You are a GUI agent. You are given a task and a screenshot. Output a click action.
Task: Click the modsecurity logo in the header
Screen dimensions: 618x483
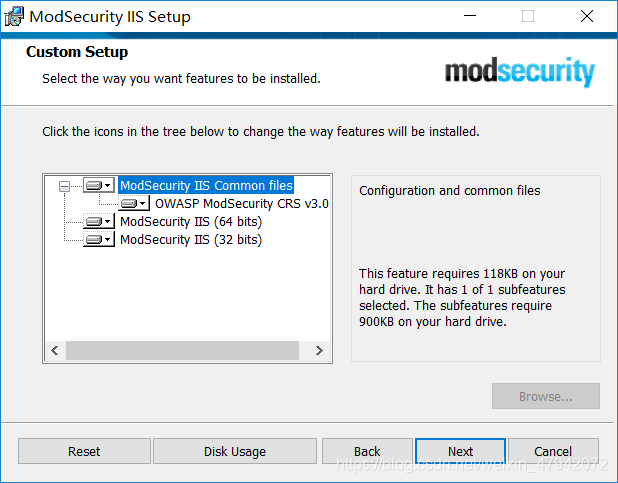click(520, 72)
